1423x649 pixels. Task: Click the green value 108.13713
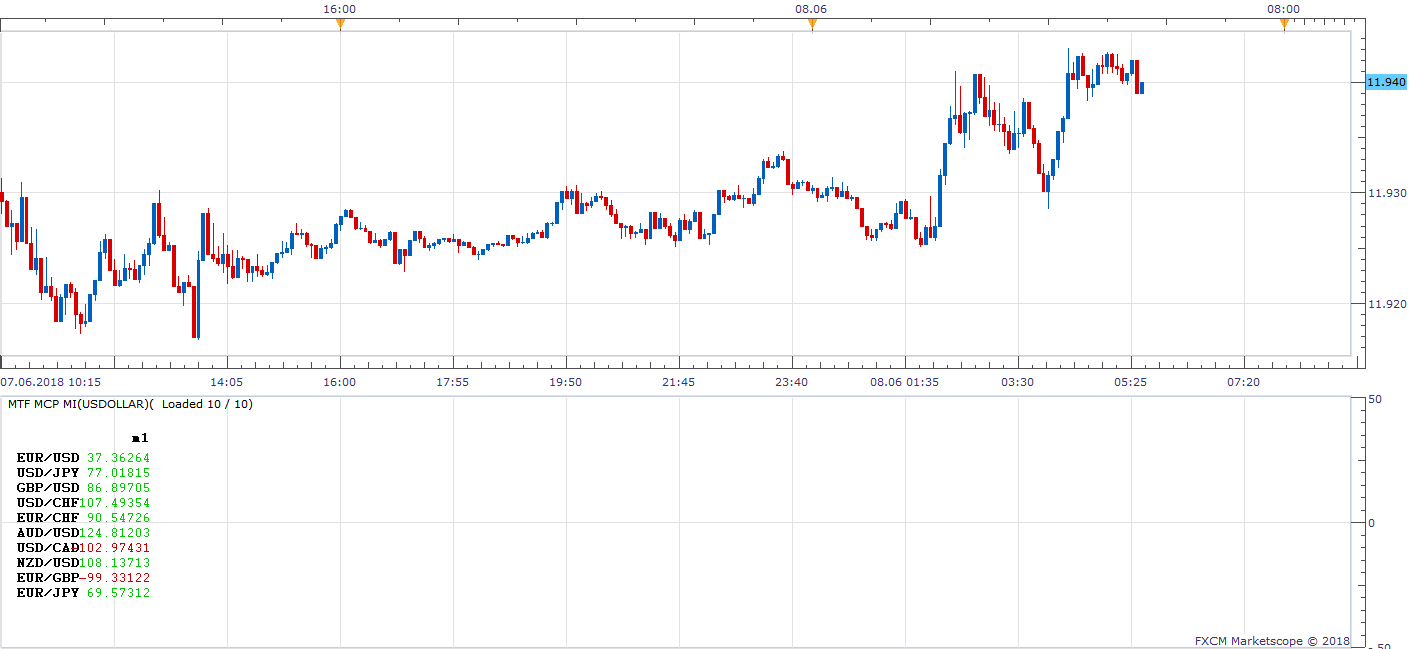tap(115, 563)
